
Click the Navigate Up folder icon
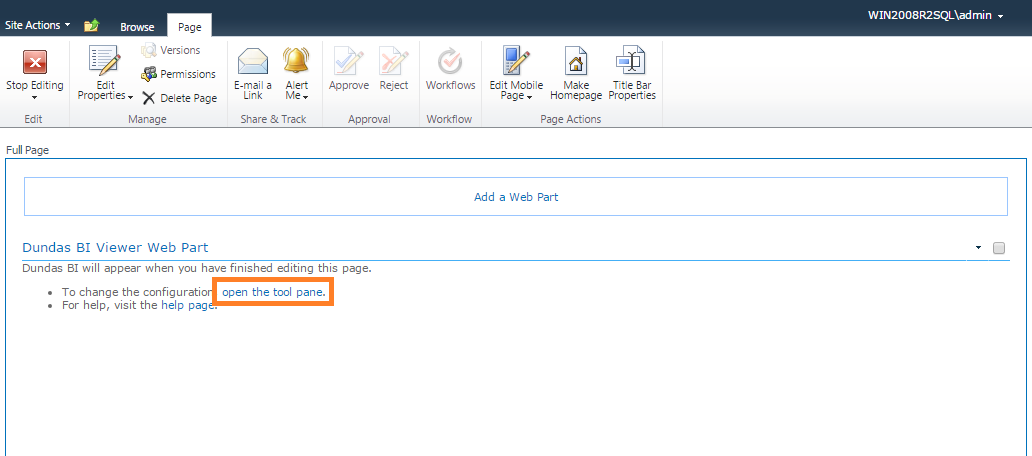91,26
